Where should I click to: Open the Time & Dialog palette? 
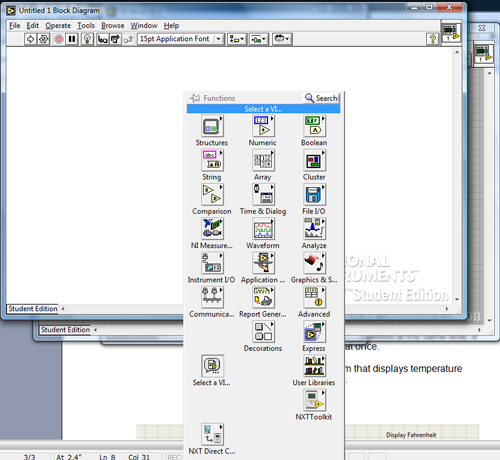click(x=263, y=195)
